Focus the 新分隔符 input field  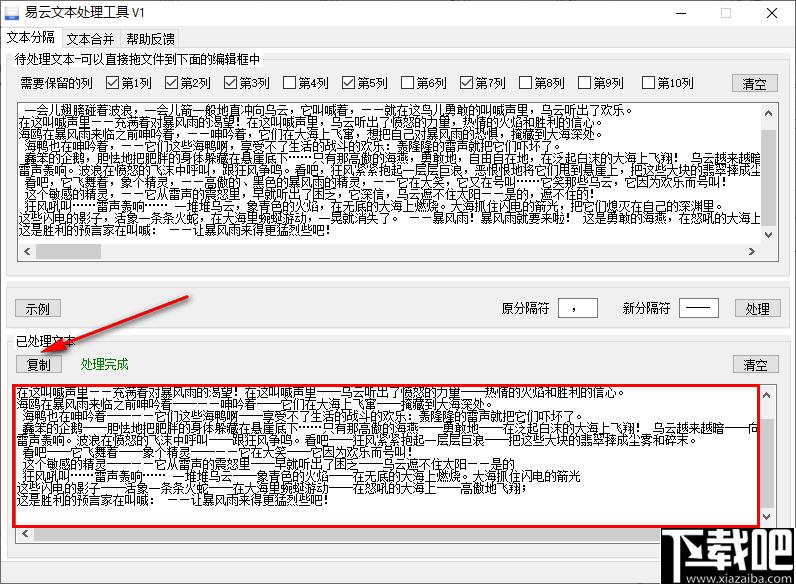pyautogui.click(x=699, y=308)
